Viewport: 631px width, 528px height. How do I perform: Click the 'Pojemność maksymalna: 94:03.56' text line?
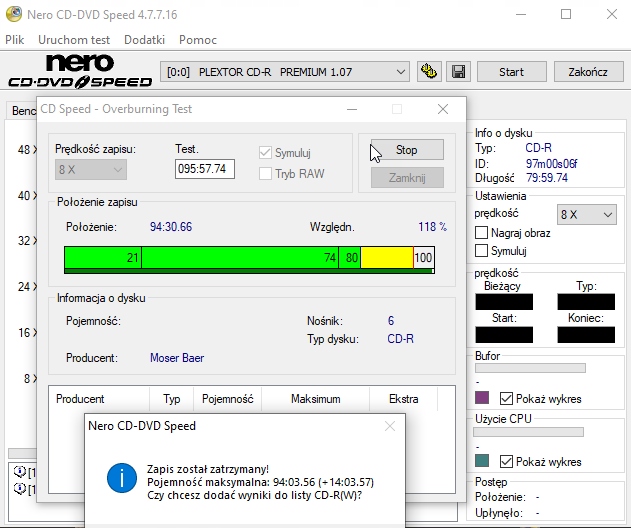pyautogui.click(x=260, y=482)
